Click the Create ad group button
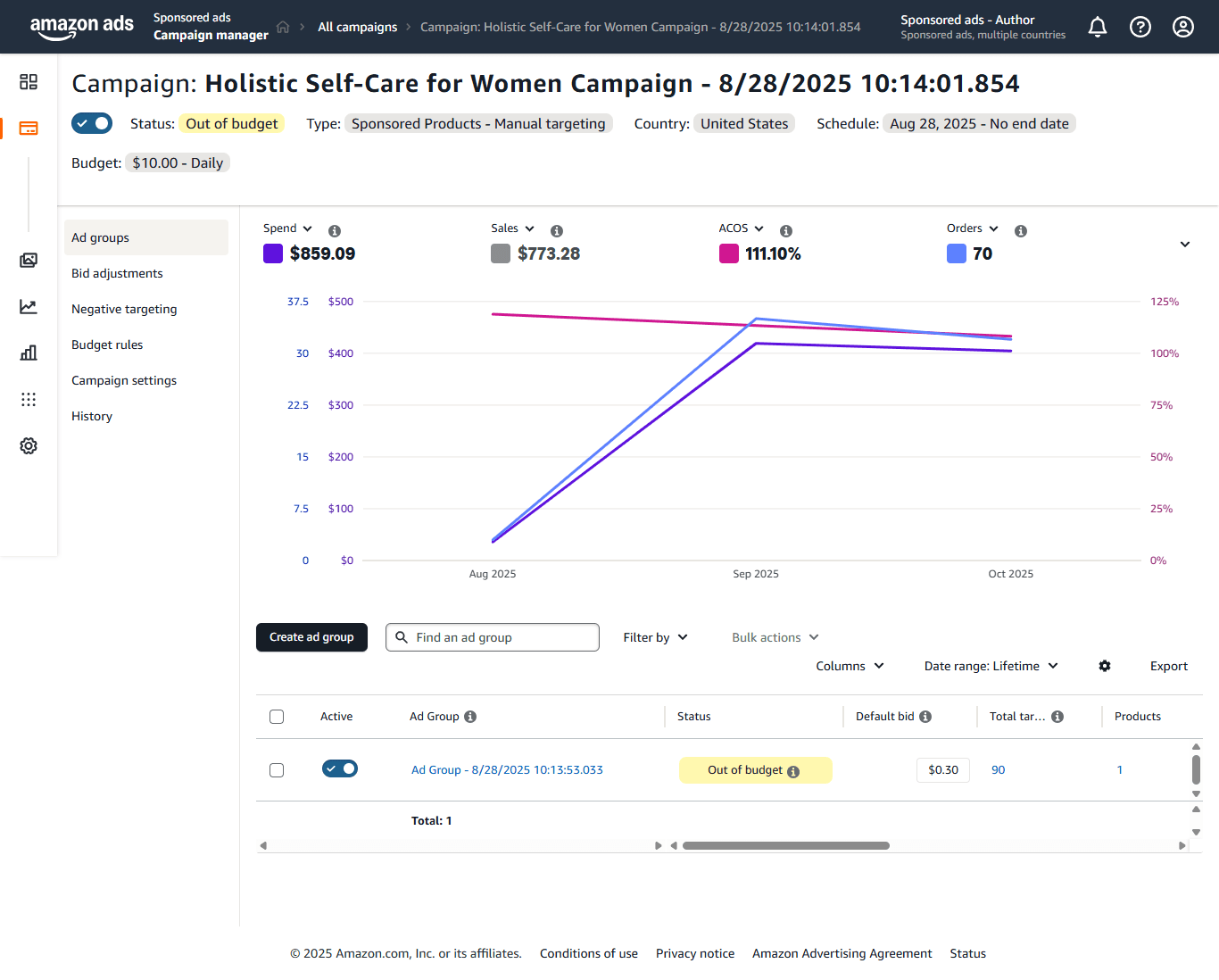The height and width of the screenshot is (980, 1219). coord(311,637)
